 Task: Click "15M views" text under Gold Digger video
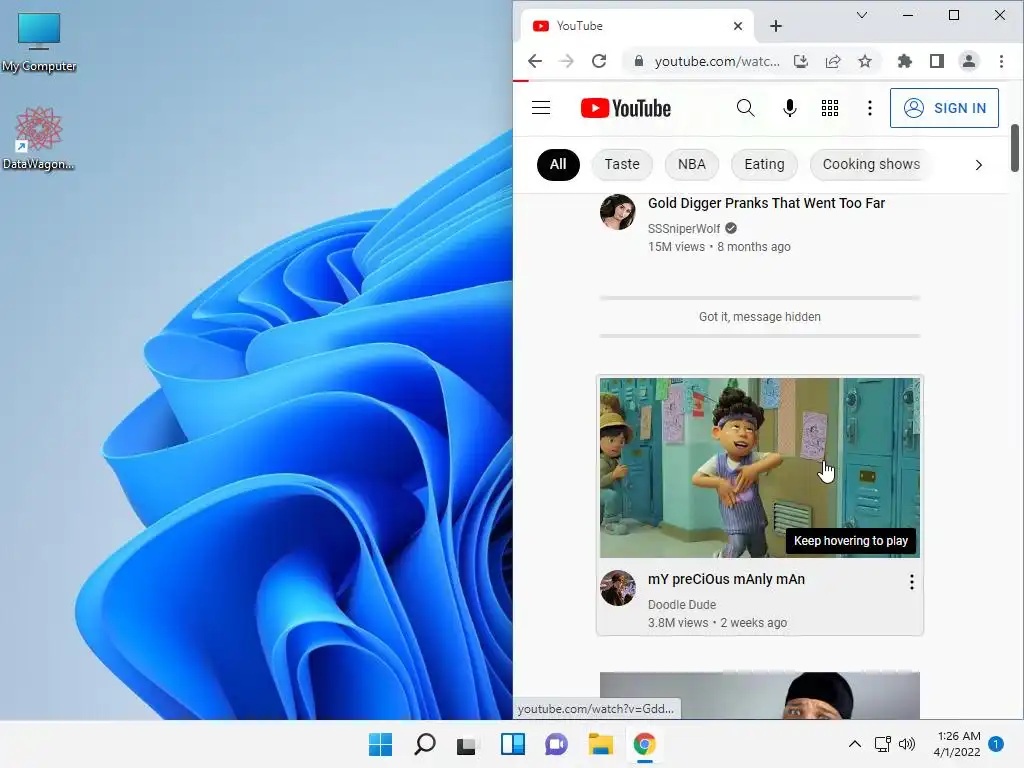click(676, 247)
